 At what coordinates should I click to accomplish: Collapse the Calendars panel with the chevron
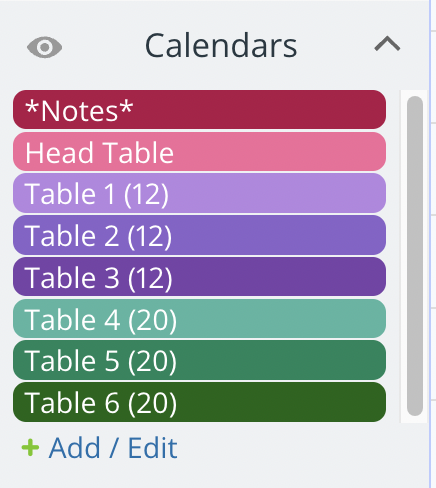[x=387, y=44]
